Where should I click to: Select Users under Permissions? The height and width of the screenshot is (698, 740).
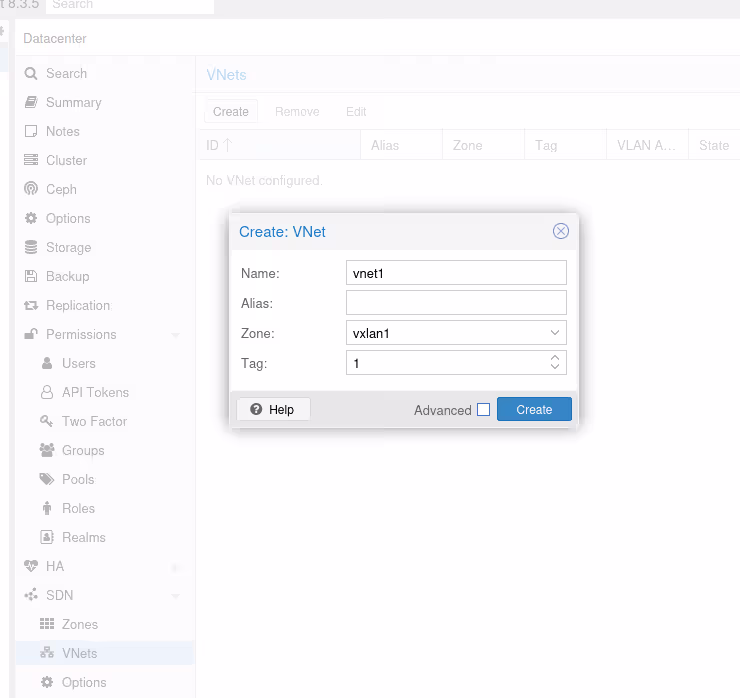point(79,363)
